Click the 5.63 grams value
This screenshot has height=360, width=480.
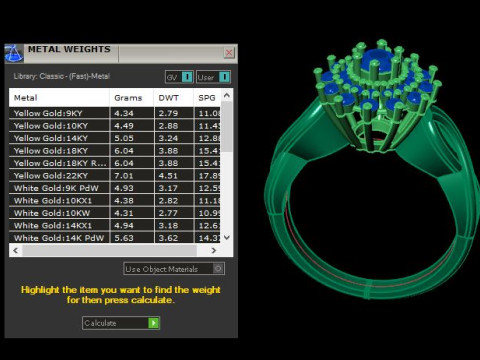pos(124,238)
